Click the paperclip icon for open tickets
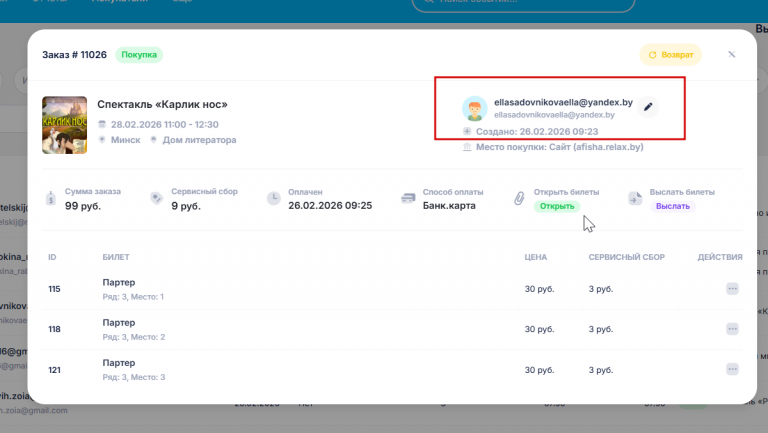Viewport: 768px width, 433px height. [x=519, y=198]
